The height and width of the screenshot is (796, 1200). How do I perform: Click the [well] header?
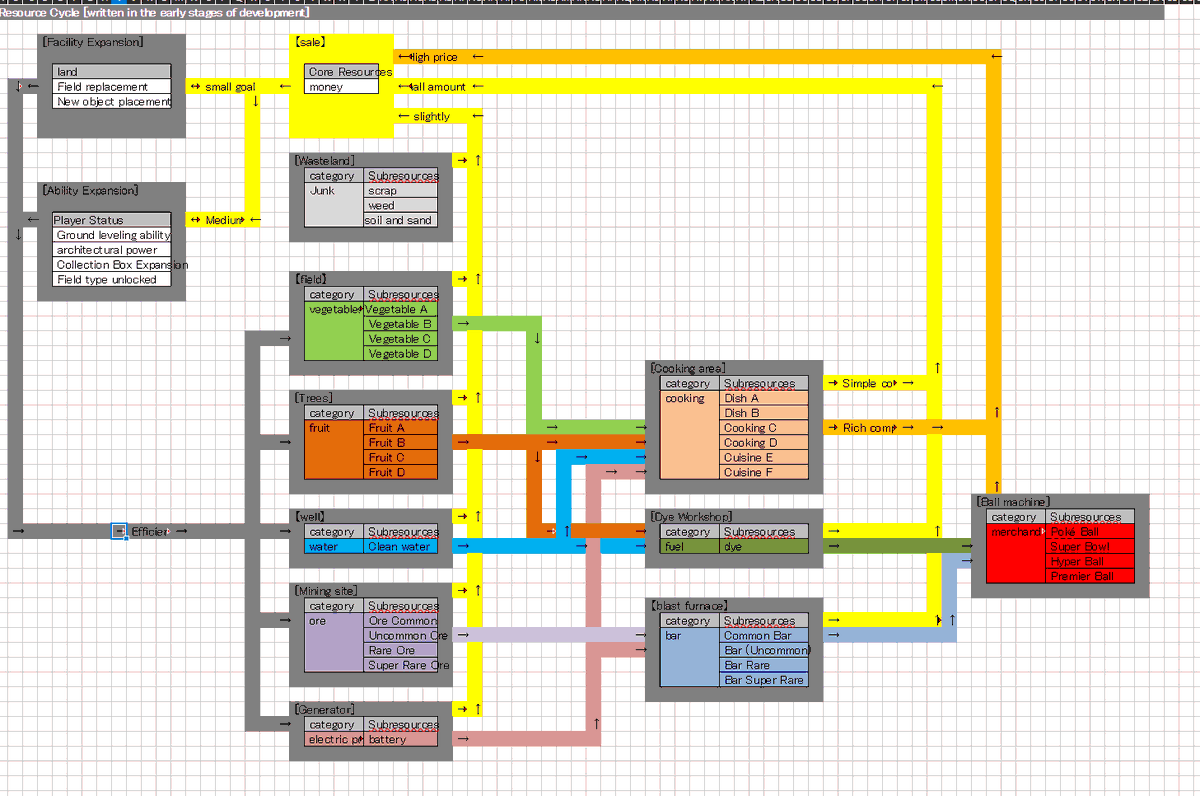click(x=310, y=517)
